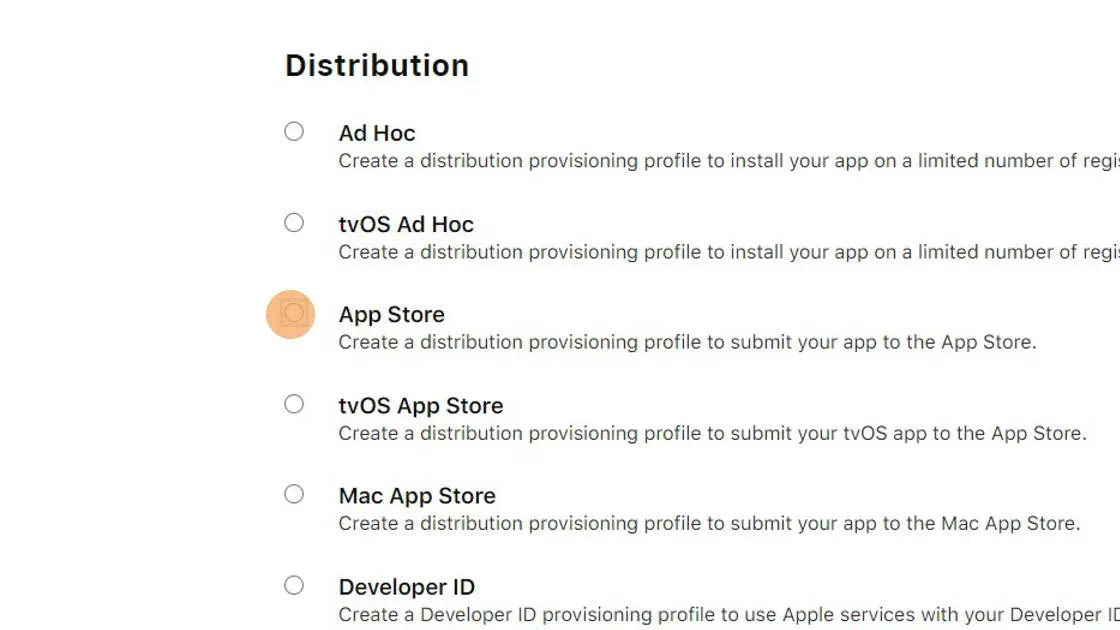Click the App Store submission description text
The image size is (1120, 630).
pyautogui.click(x=688, y=342)
